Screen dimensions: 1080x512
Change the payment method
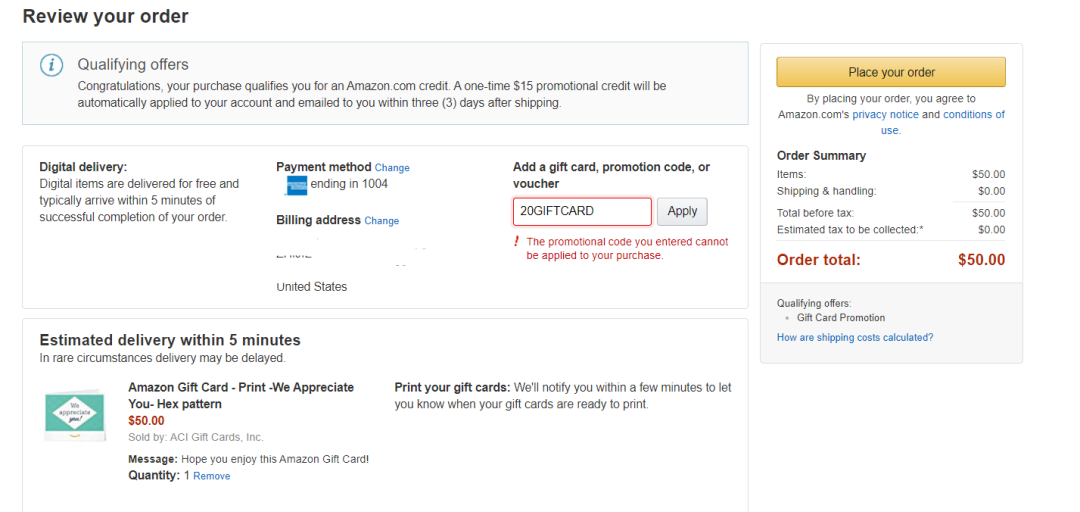[392, 167]
